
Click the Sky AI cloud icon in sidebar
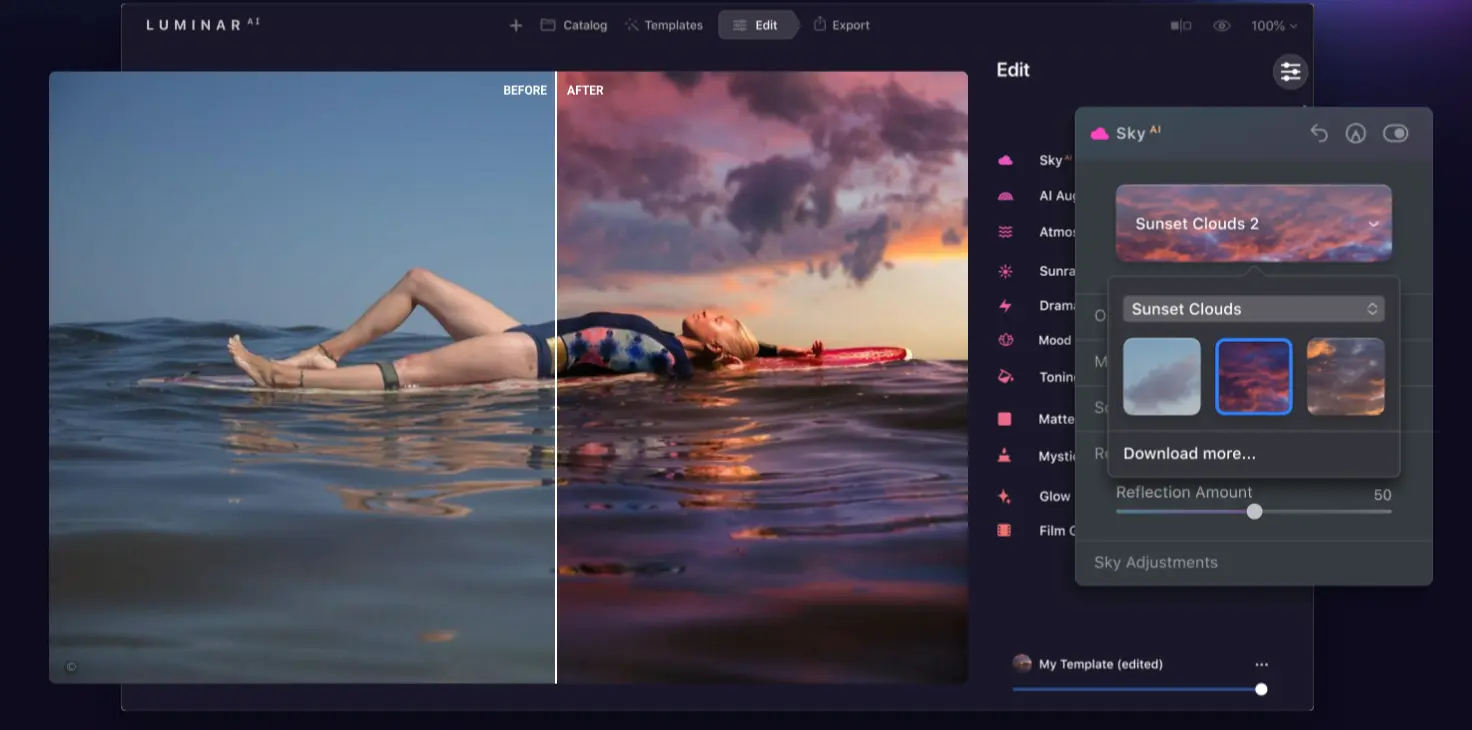coord(1005,160)
